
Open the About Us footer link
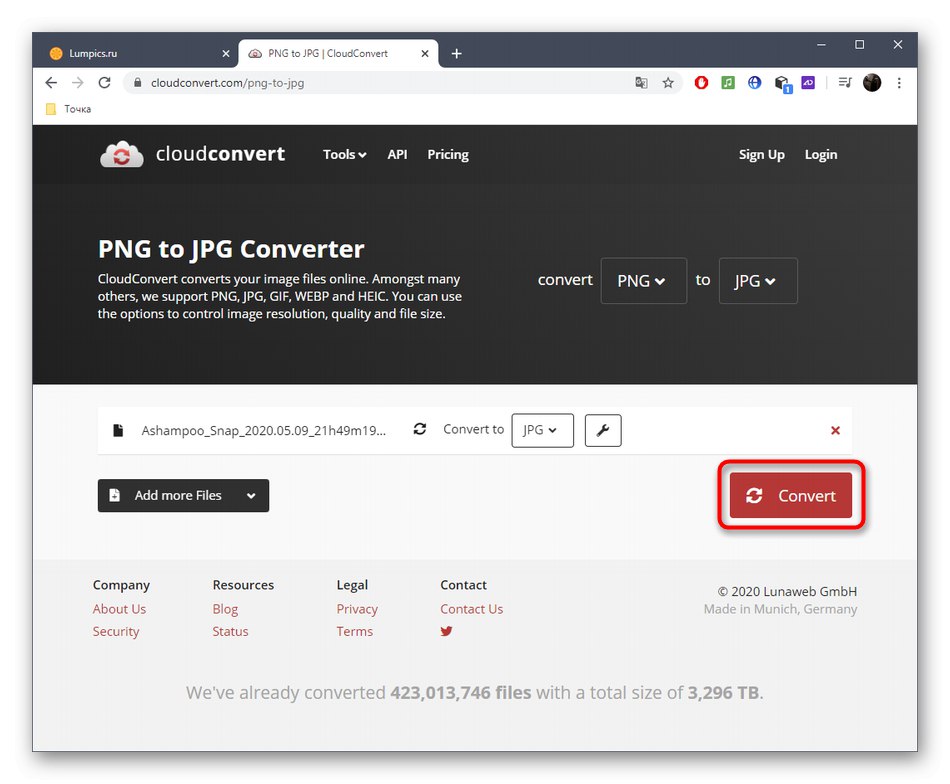(x=119, y=609)
